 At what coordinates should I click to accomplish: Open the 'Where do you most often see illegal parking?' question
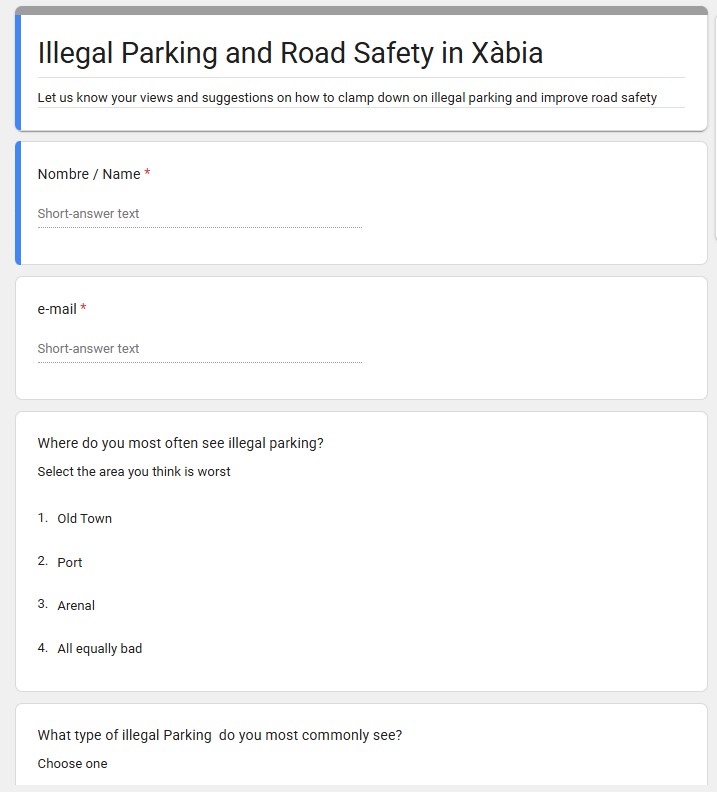tap(180, 443)
